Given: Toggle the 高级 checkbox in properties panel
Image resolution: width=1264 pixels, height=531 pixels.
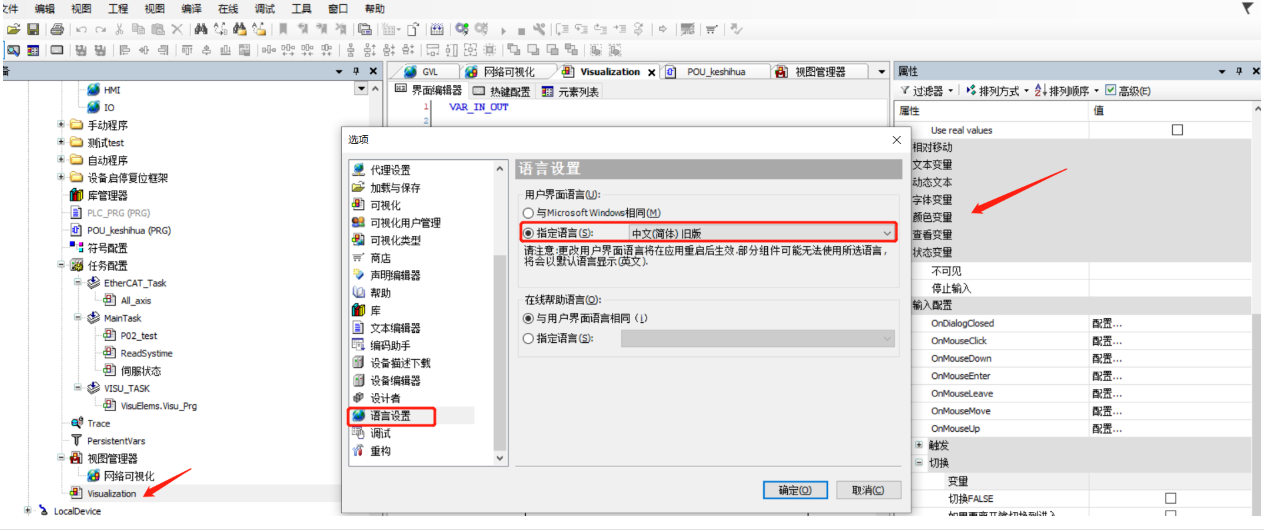Looking at the screenshot, I should tap(1111, 91).
